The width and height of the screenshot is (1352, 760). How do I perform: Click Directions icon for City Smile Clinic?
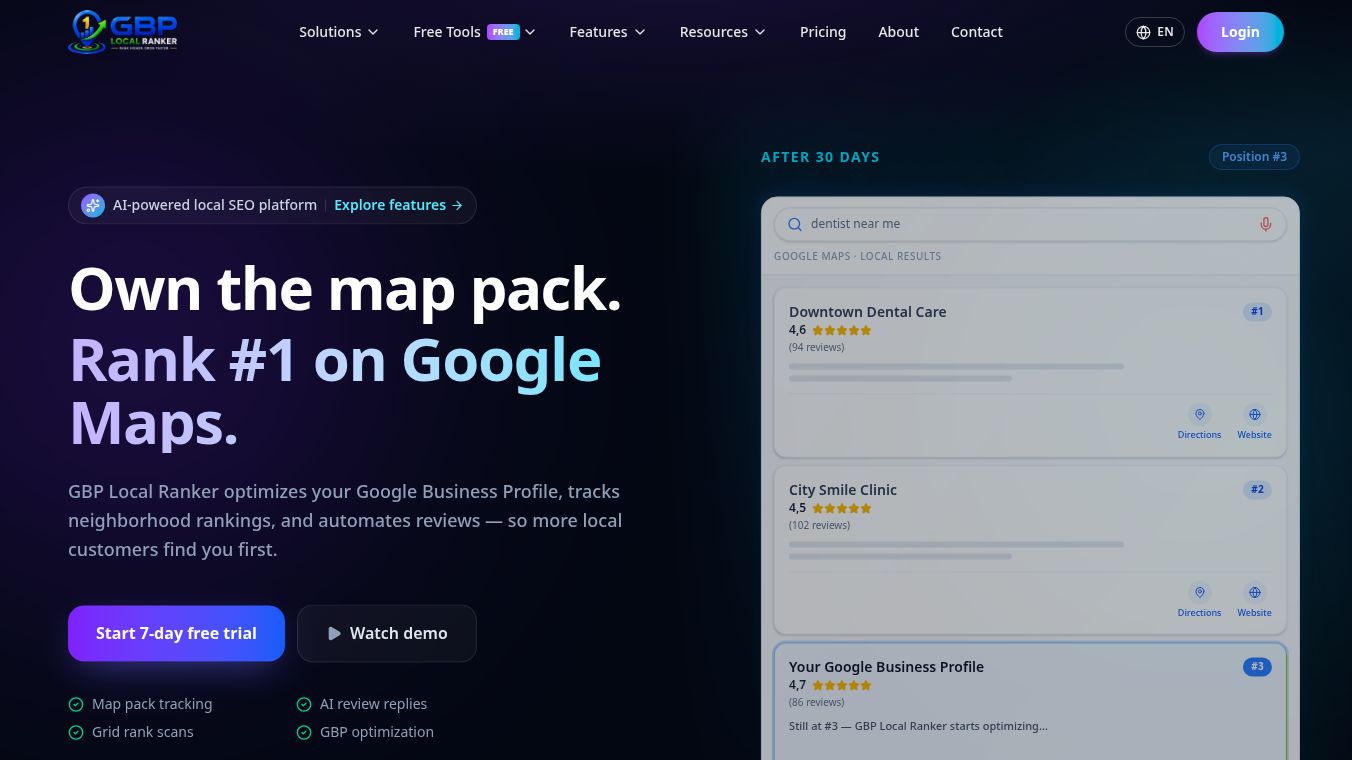click(x=1199, y=592)
